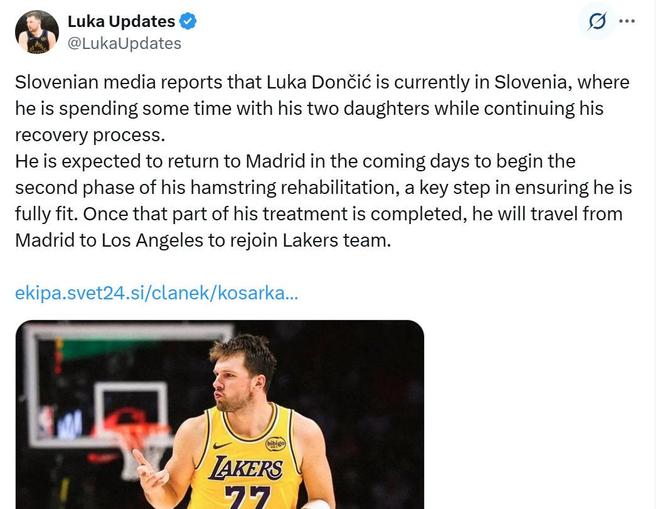
Task: Click the player's face in the attached image
Action: [240, 380]
